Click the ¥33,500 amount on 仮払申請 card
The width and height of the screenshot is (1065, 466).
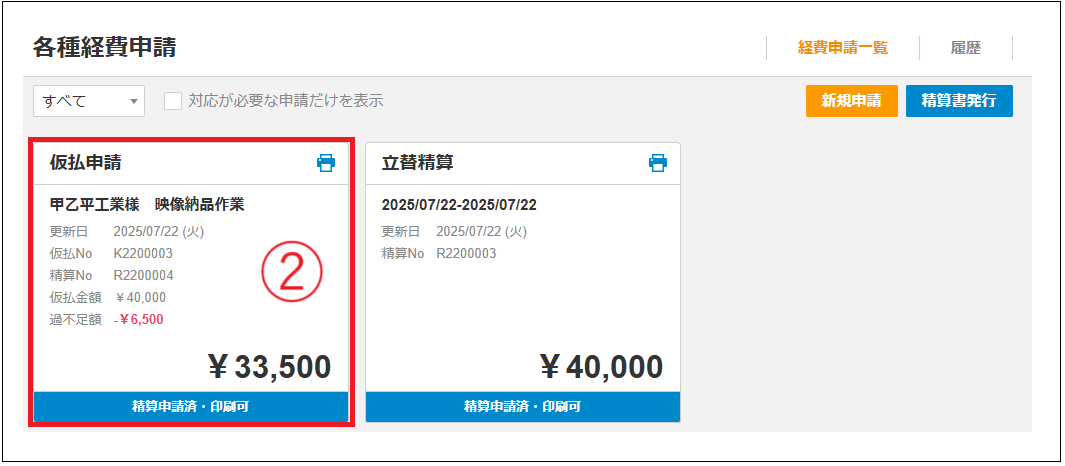[269, 367]
